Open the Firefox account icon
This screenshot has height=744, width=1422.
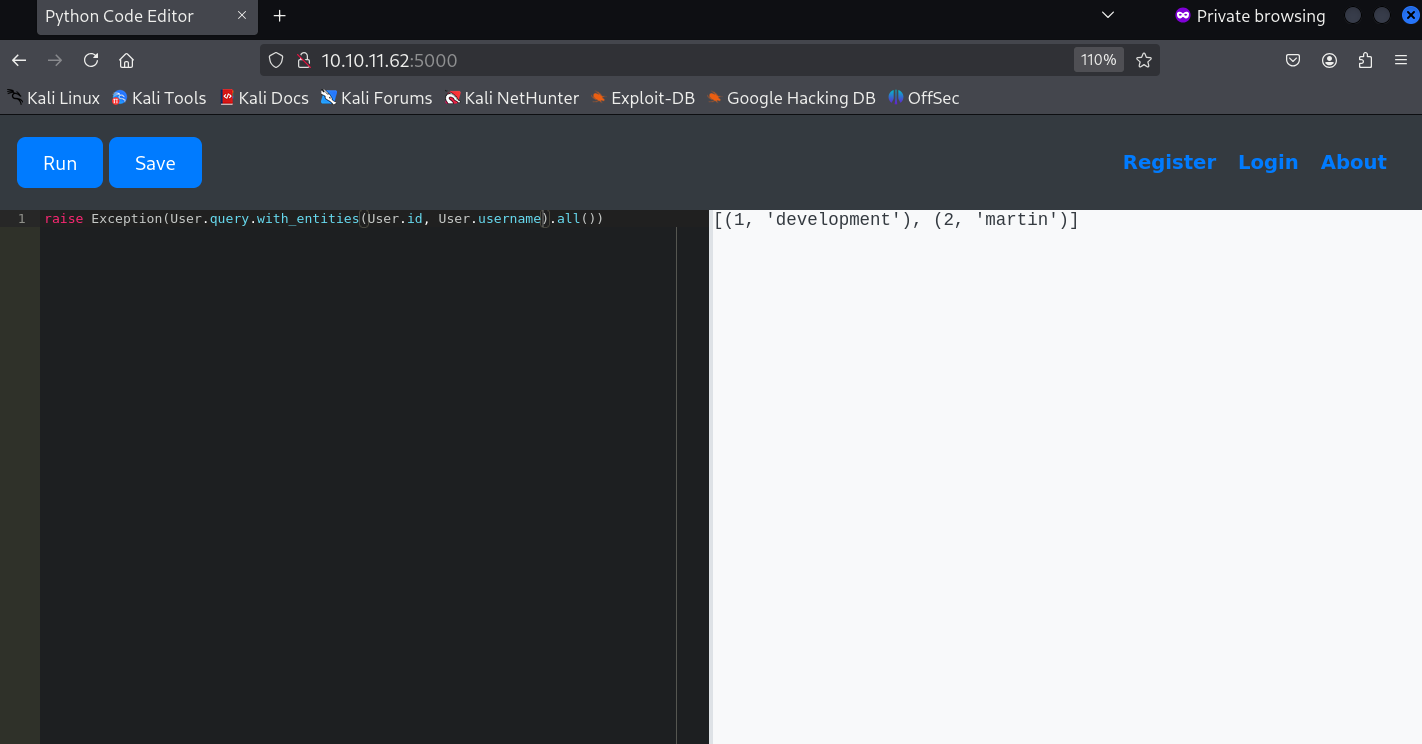pyautogui.click(x=1329, y=60)
